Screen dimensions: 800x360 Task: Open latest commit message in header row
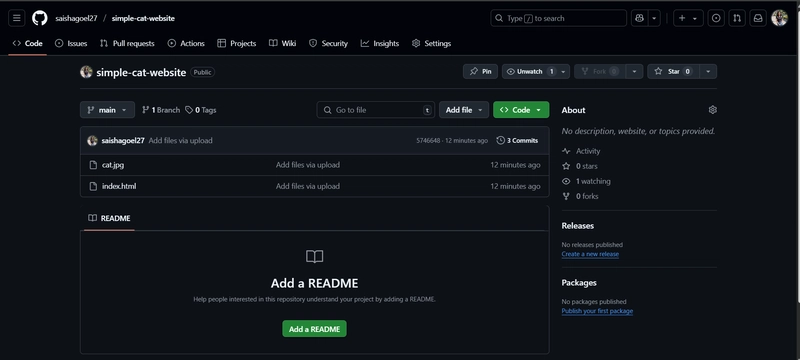pyautogui.click(x=181, y=140)
